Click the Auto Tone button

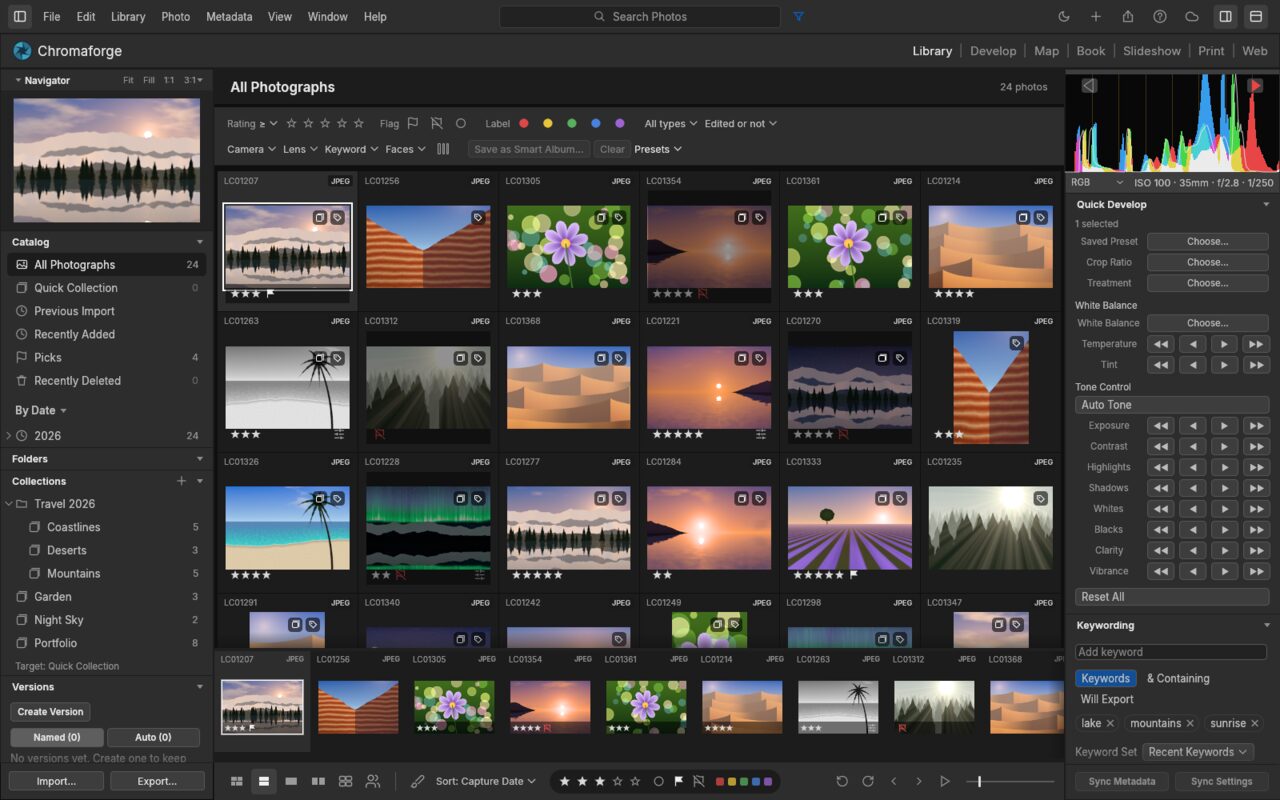click(x=1172, y=405)
